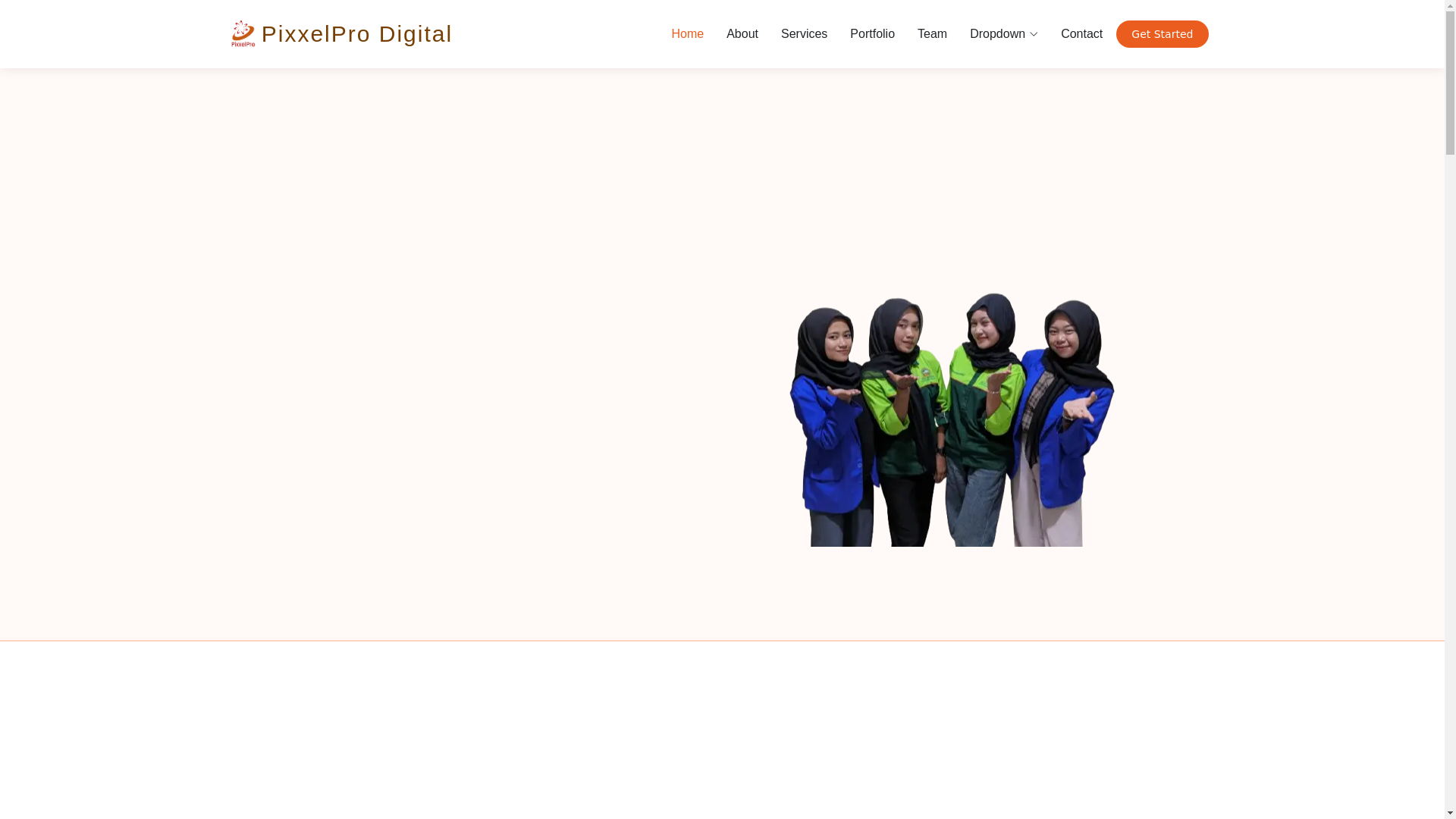Go to the Home menu item

(687, 34)
